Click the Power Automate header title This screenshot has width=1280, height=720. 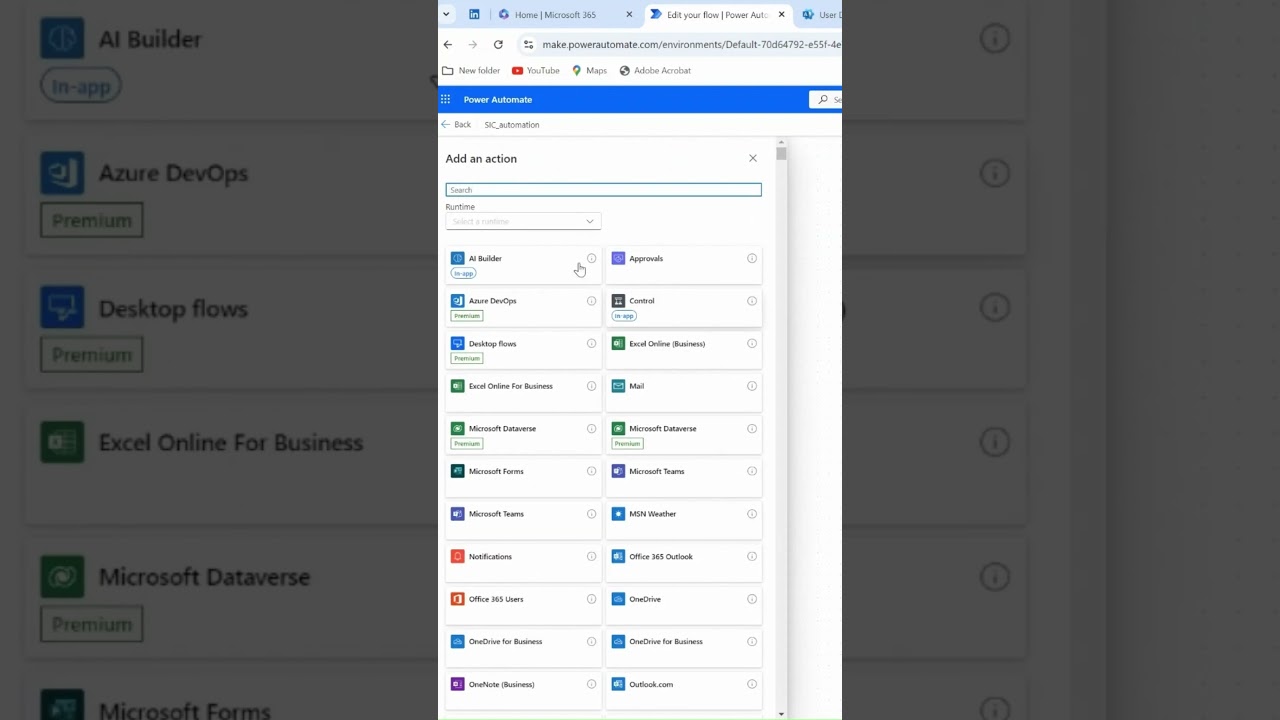498,99
